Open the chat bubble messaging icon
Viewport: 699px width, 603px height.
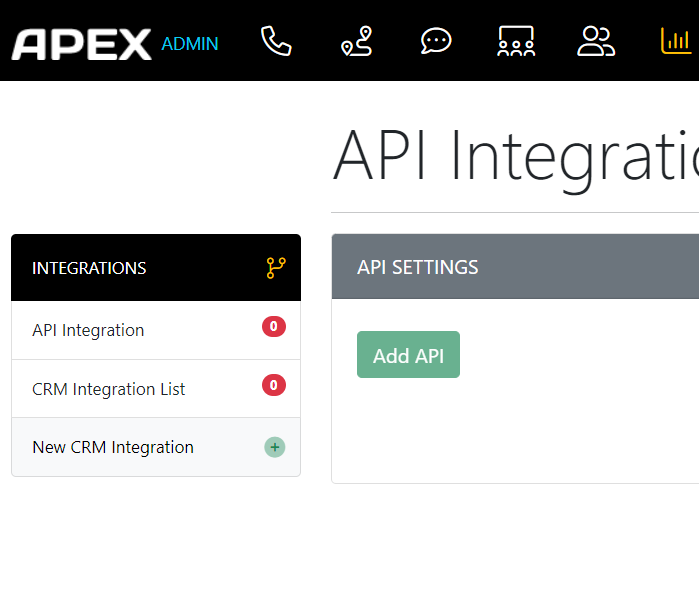(436, 41)
